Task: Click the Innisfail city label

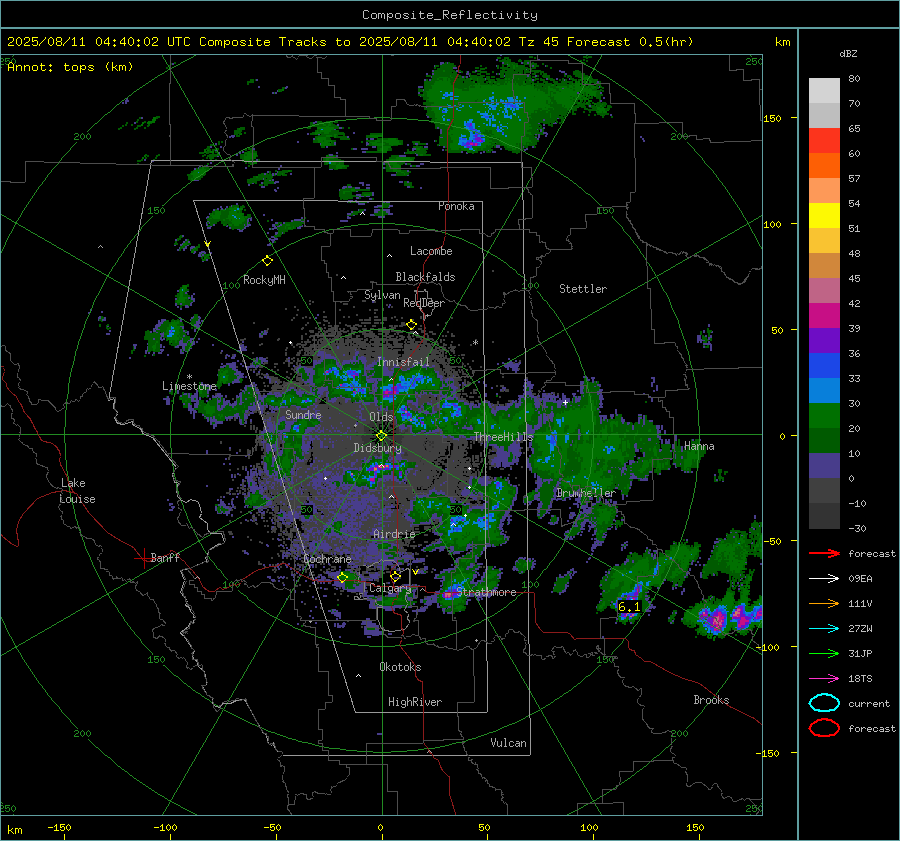Action: tap(403, 362)
